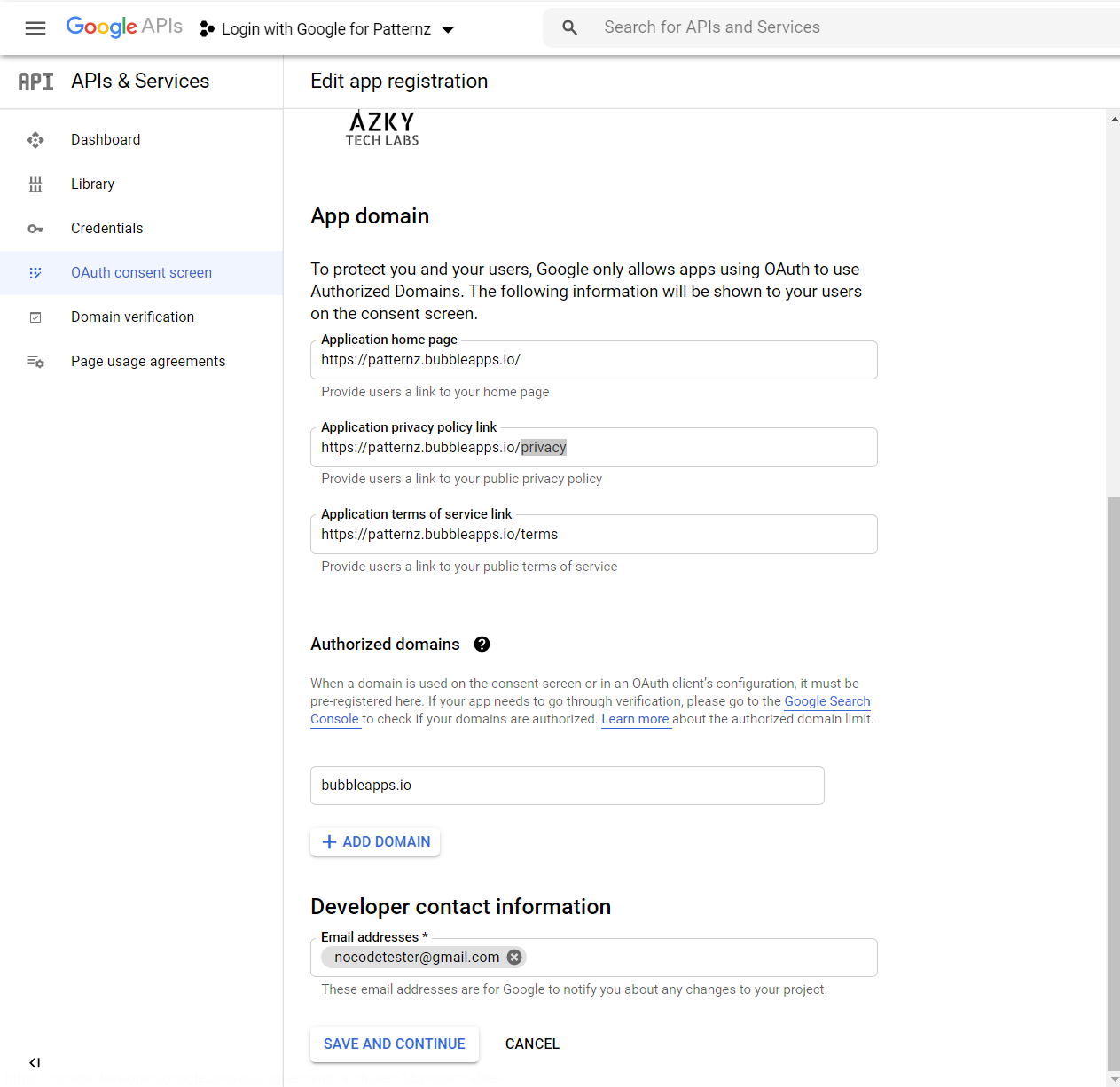Click the Add Domain button
Screen dimensions: 1120x1087
[375, 842]
